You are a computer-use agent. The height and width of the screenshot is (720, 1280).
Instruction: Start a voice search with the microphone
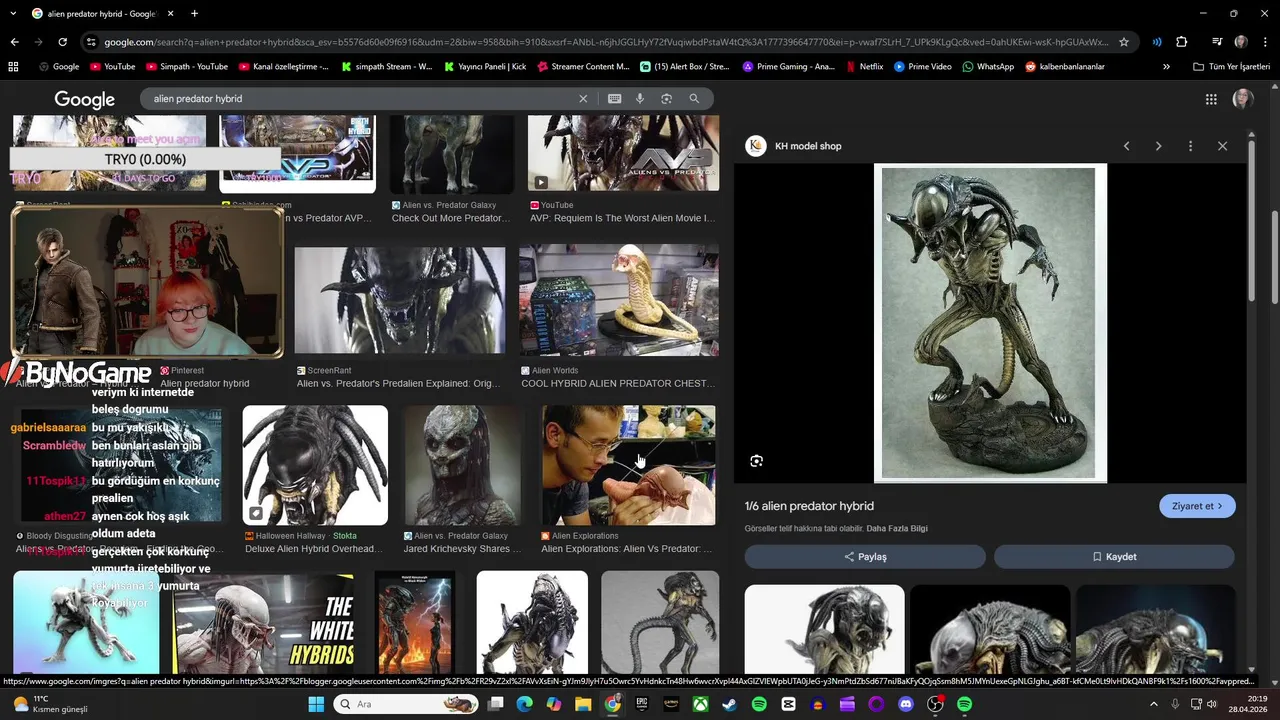coord(640,99)
